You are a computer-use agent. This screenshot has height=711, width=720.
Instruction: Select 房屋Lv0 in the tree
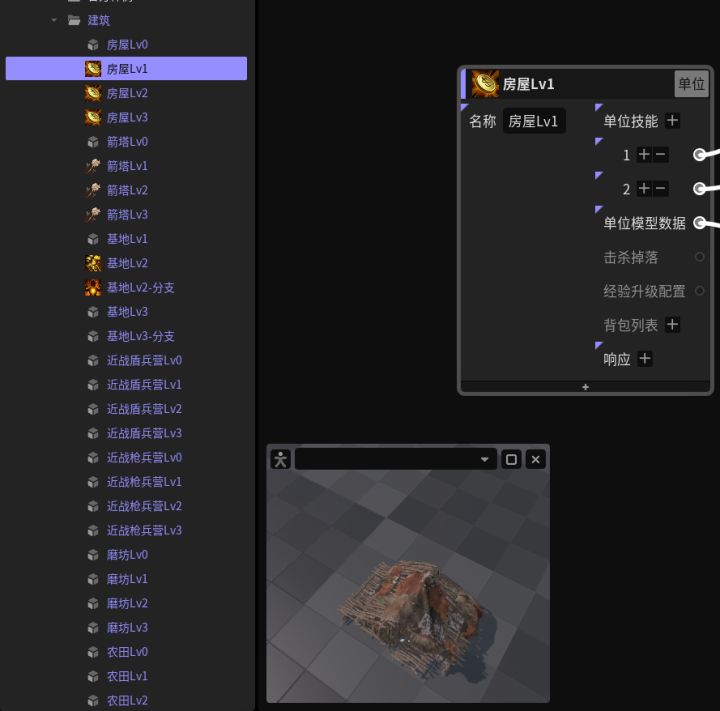[127, 45]
